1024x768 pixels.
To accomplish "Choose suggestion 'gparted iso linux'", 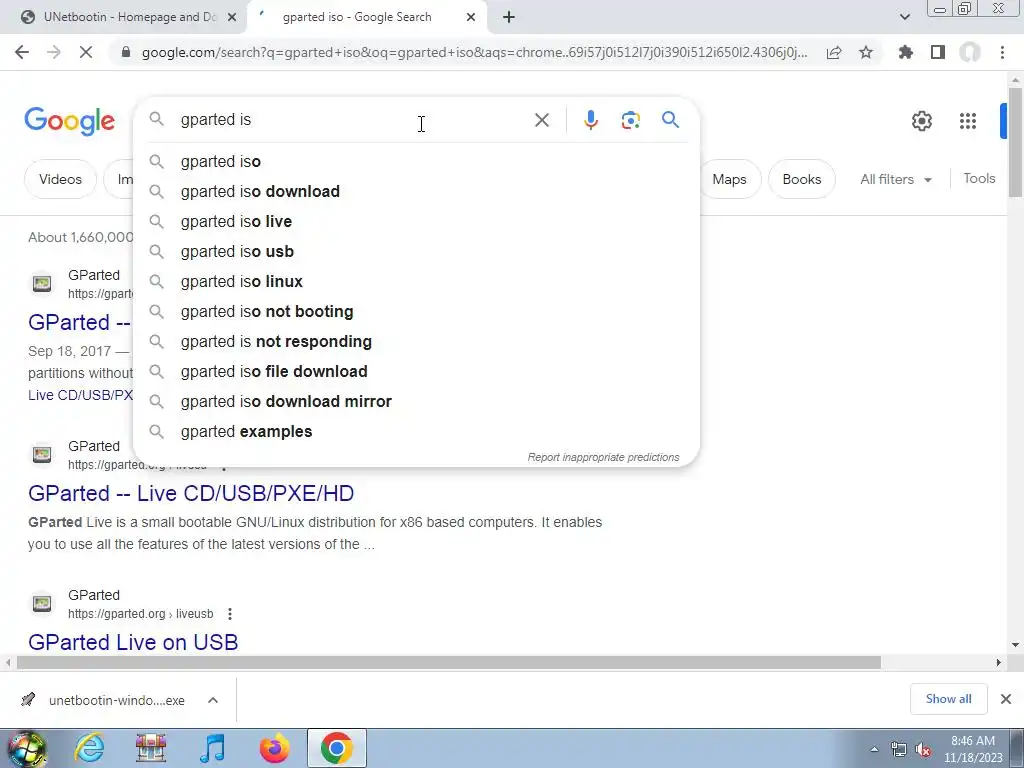I will coord(416,281).
